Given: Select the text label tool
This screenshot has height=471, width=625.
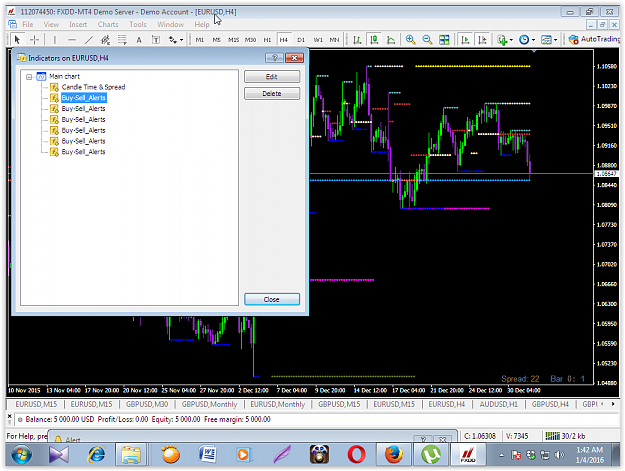Looking at the screenshot, I should tap(156, 39).
